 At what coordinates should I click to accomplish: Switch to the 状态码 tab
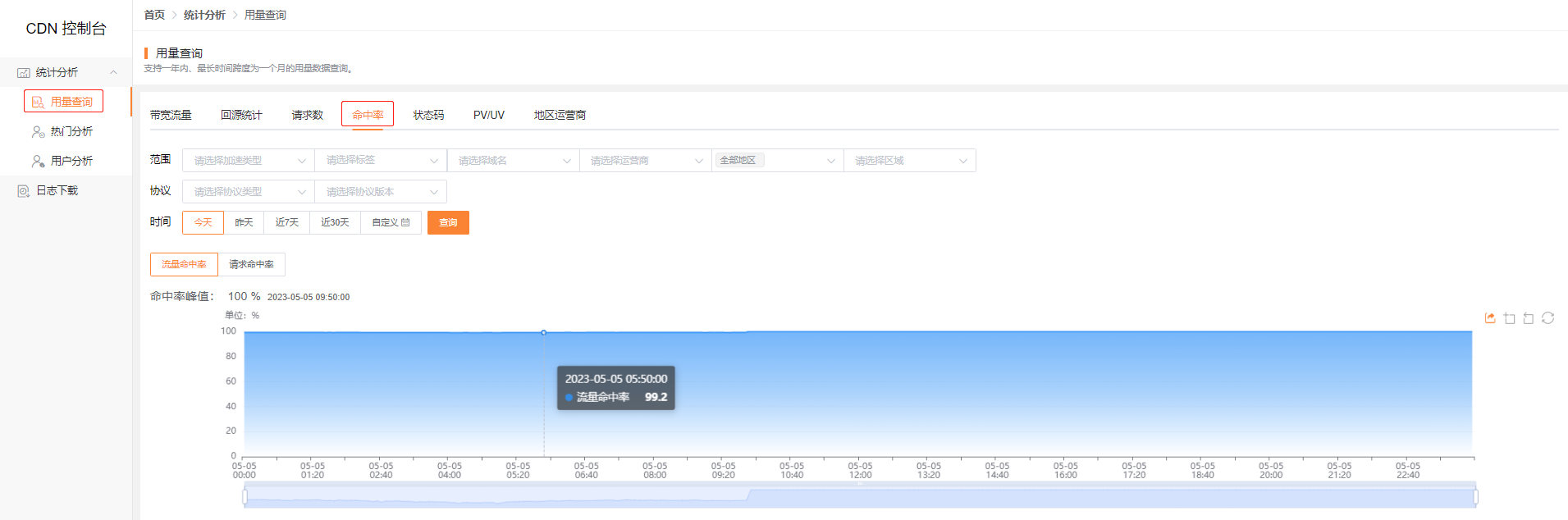click(x=428, y=115)
